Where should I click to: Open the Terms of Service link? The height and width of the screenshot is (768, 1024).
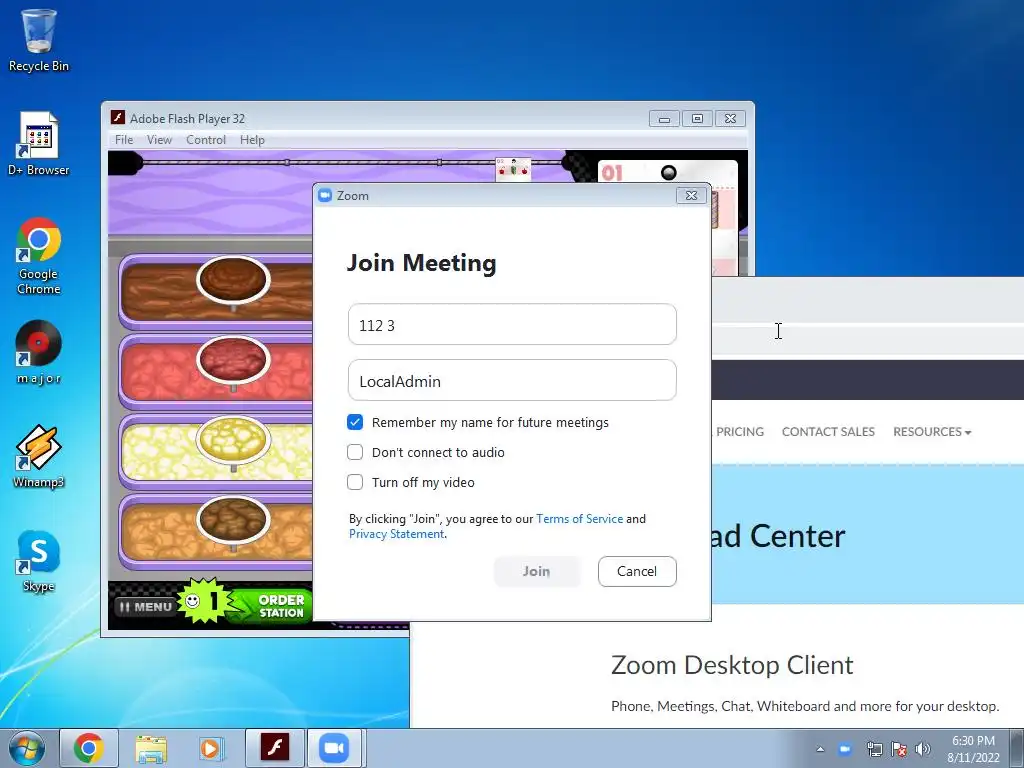579,519
